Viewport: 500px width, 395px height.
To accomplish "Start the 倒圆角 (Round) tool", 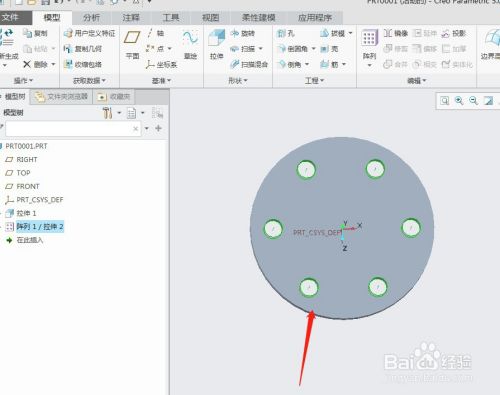I will tap(293, 49).
